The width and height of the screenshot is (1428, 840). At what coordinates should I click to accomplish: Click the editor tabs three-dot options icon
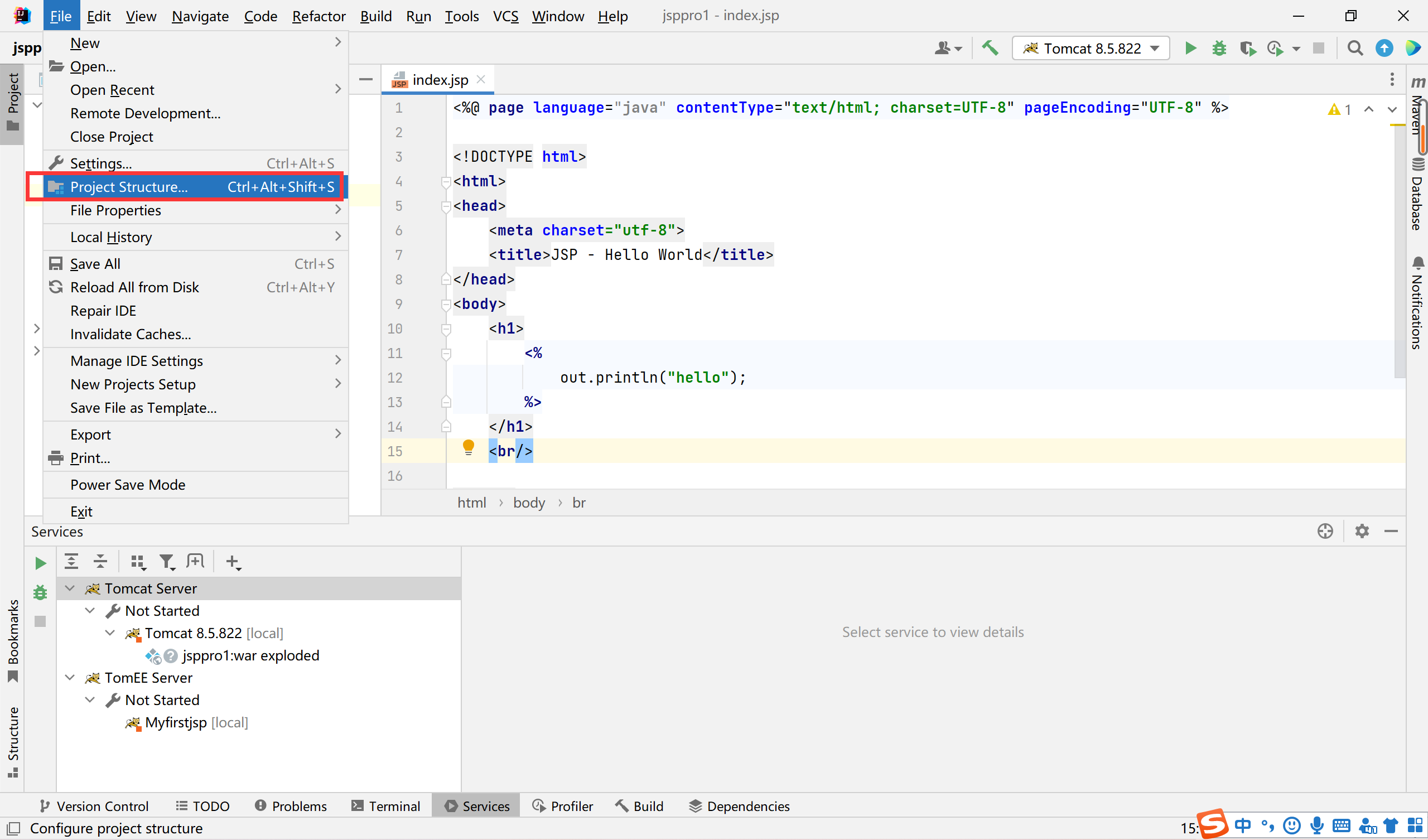1392,79
